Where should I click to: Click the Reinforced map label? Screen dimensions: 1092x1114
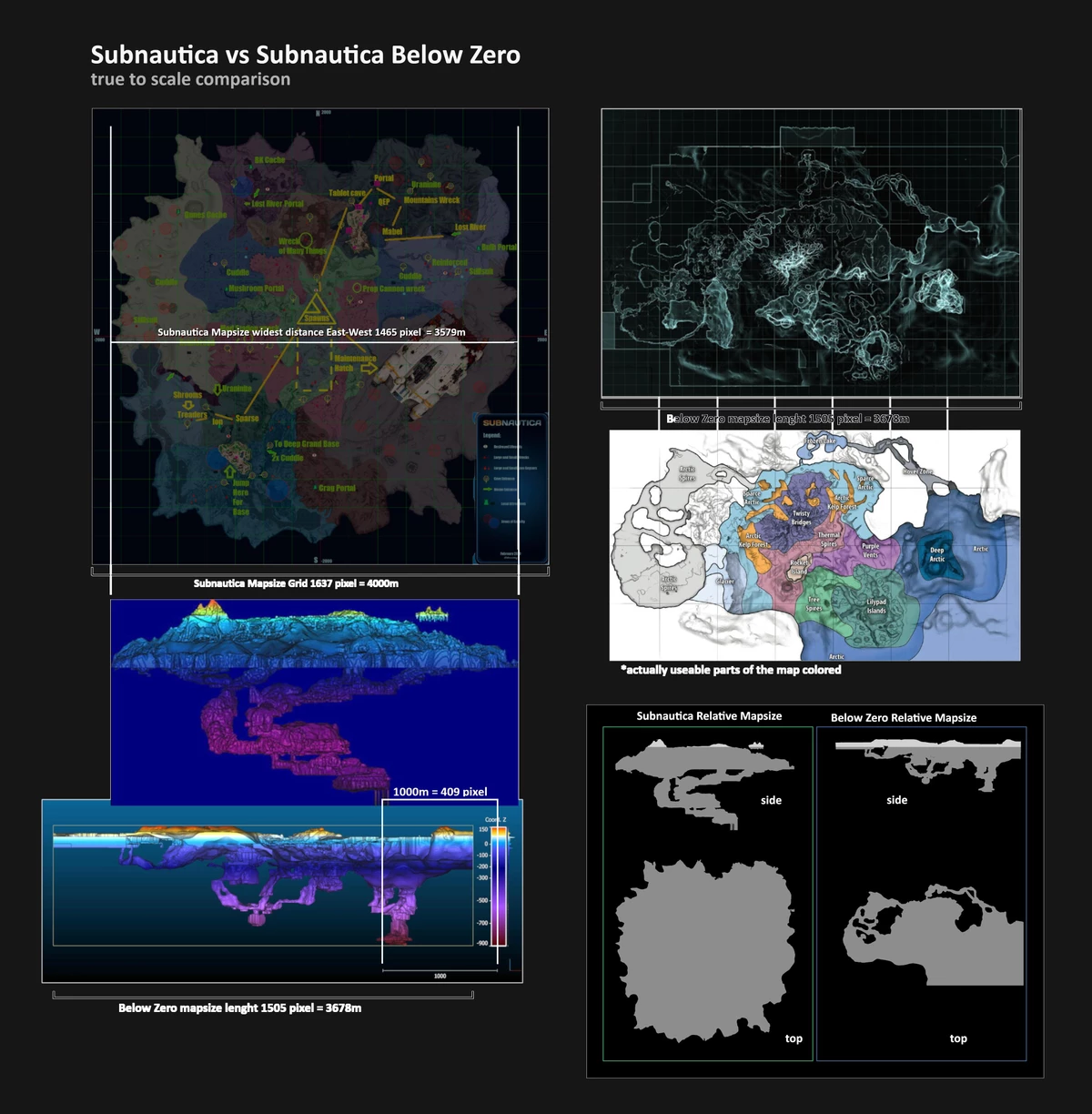coord(450,262)
